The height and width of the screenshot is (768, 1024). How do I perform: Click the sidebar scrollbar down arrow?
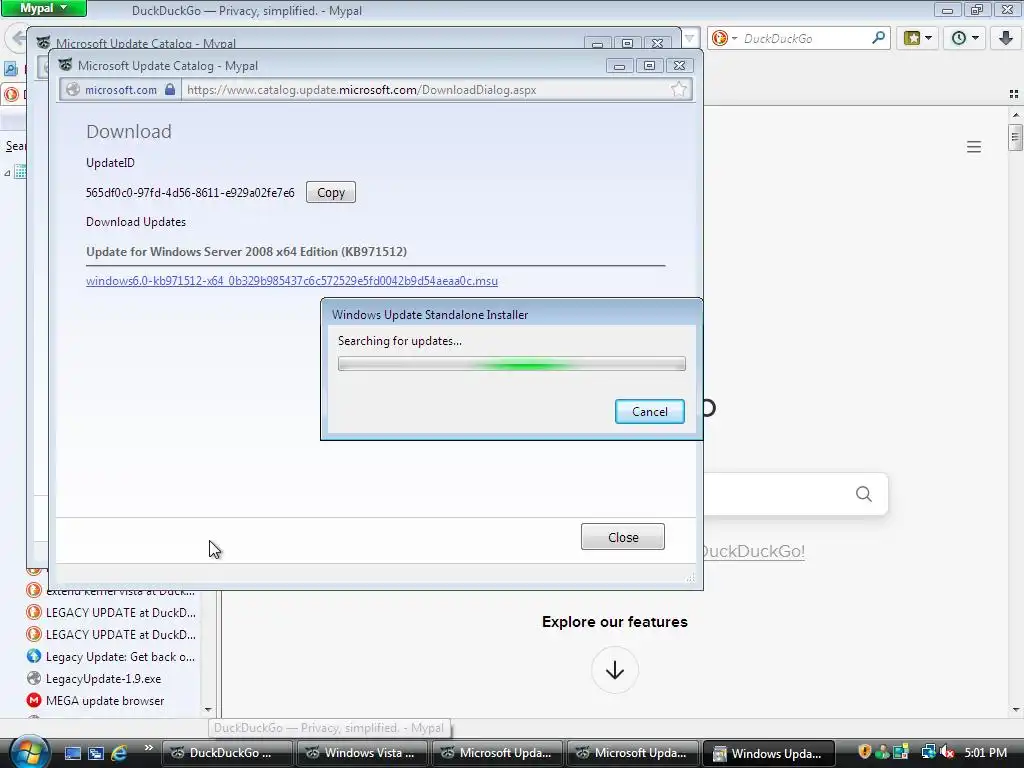[208, 710]
